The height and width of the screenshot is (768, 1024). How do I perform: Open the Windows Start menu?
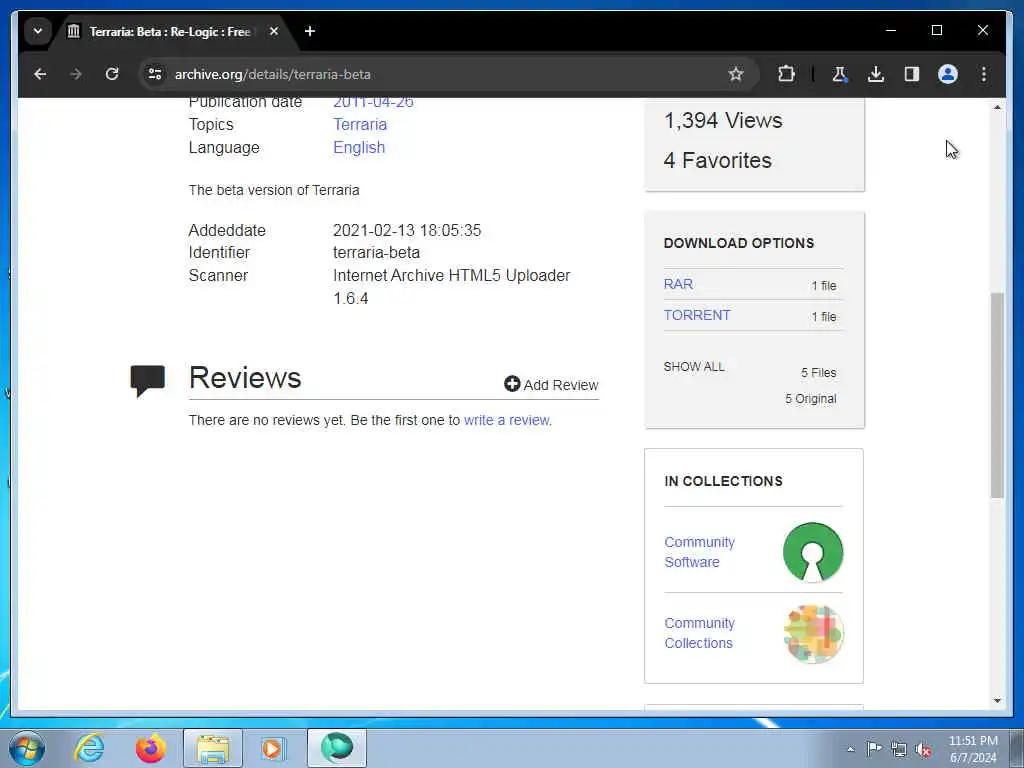point(27,748)
